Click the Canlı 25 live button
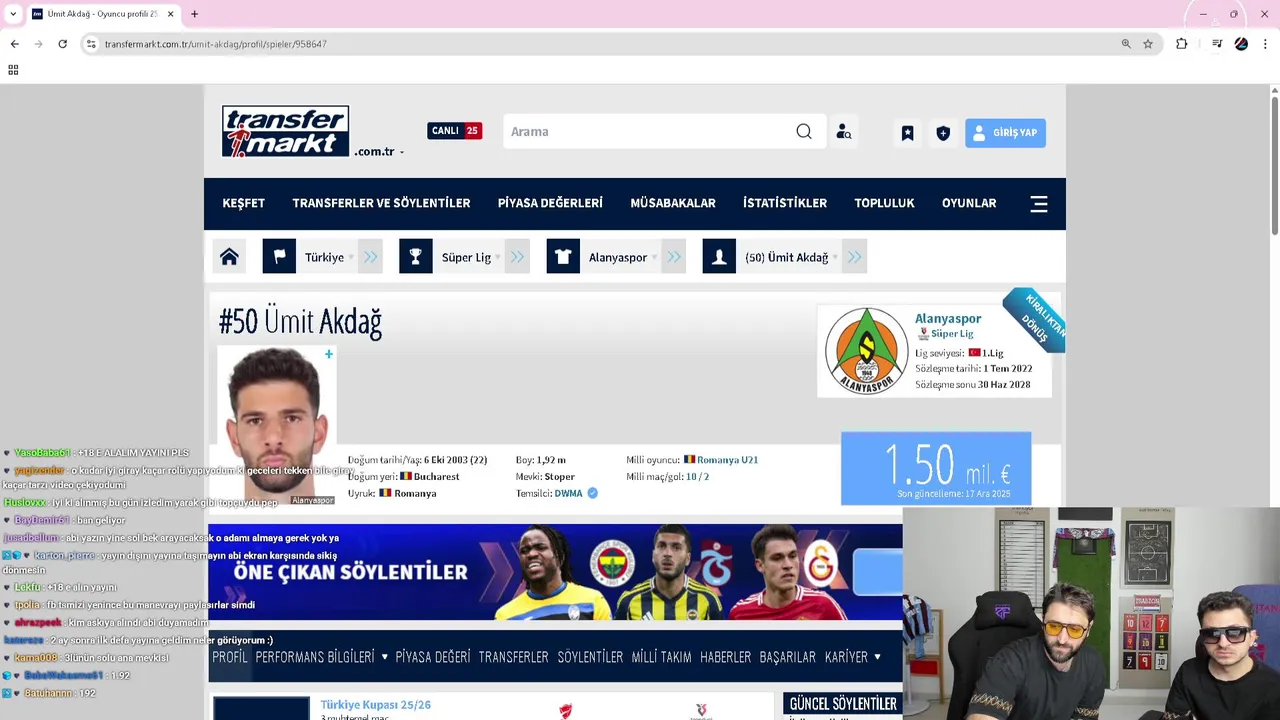The image size is (1280, 720). [455, 131]
